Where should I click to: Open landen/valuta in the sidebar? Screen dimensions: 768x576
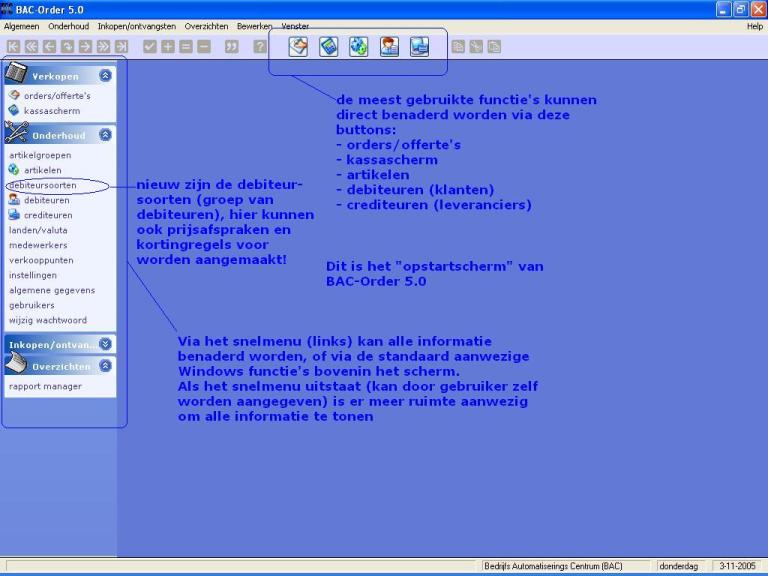click(x=38, y=230)
